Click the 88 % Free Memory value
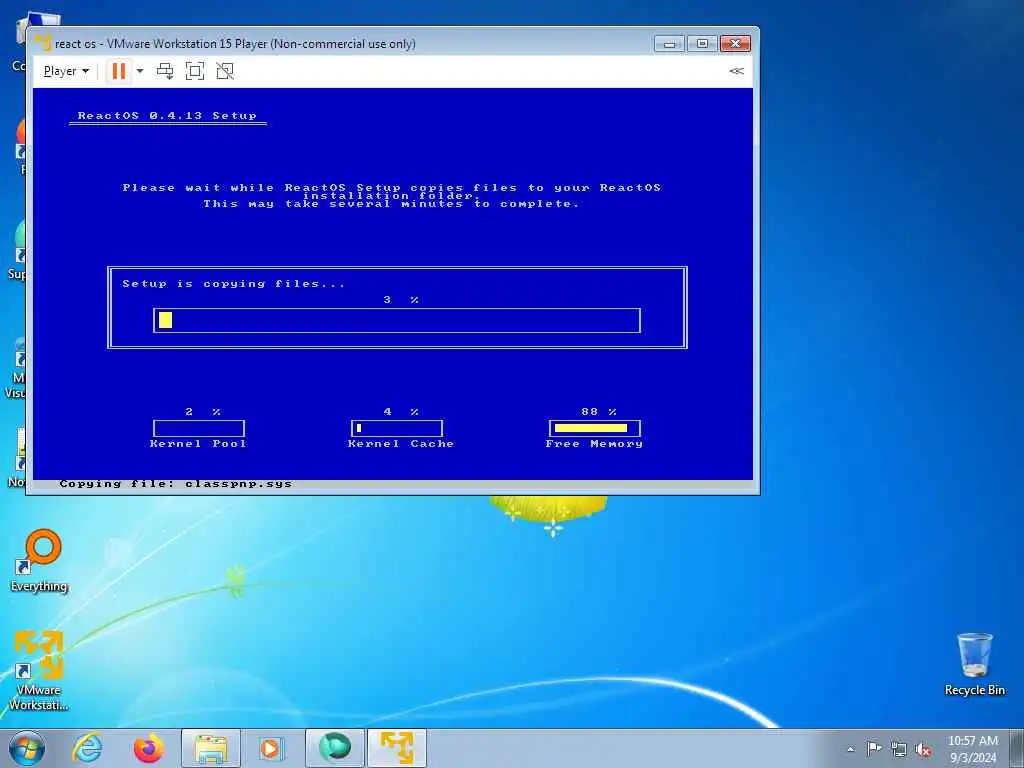 point(598,411)
